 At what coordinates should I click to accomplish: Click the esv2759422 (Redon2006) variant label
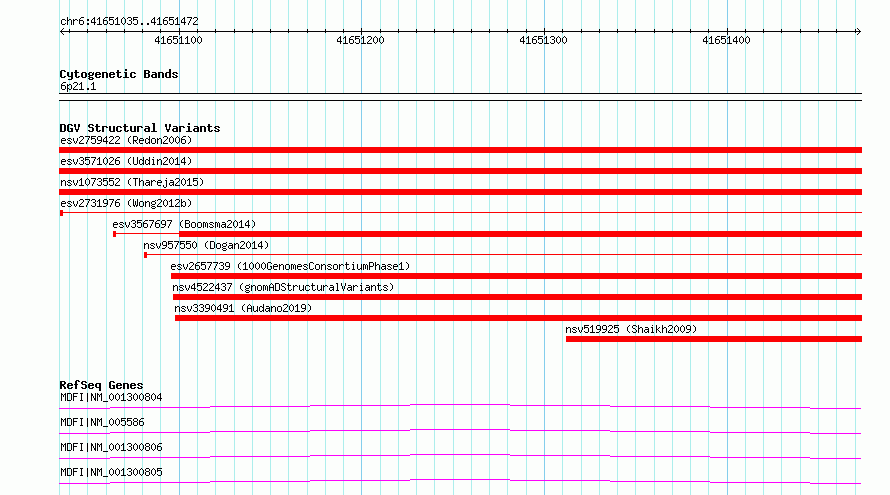point(126,140)
